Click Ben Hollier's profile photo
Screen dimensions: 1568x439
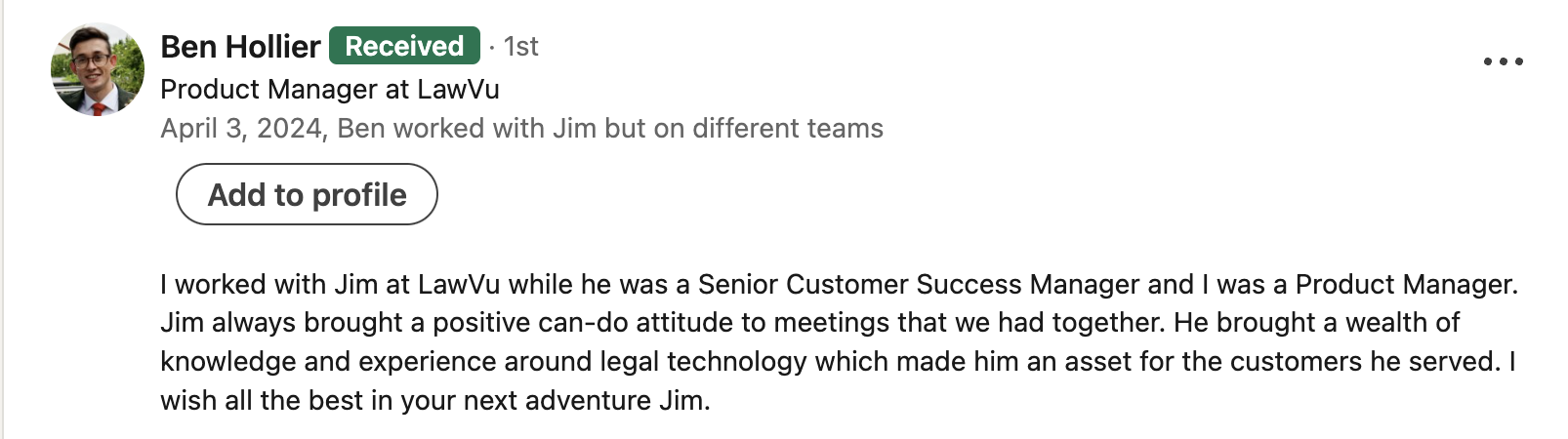click(x=97, y=69)
